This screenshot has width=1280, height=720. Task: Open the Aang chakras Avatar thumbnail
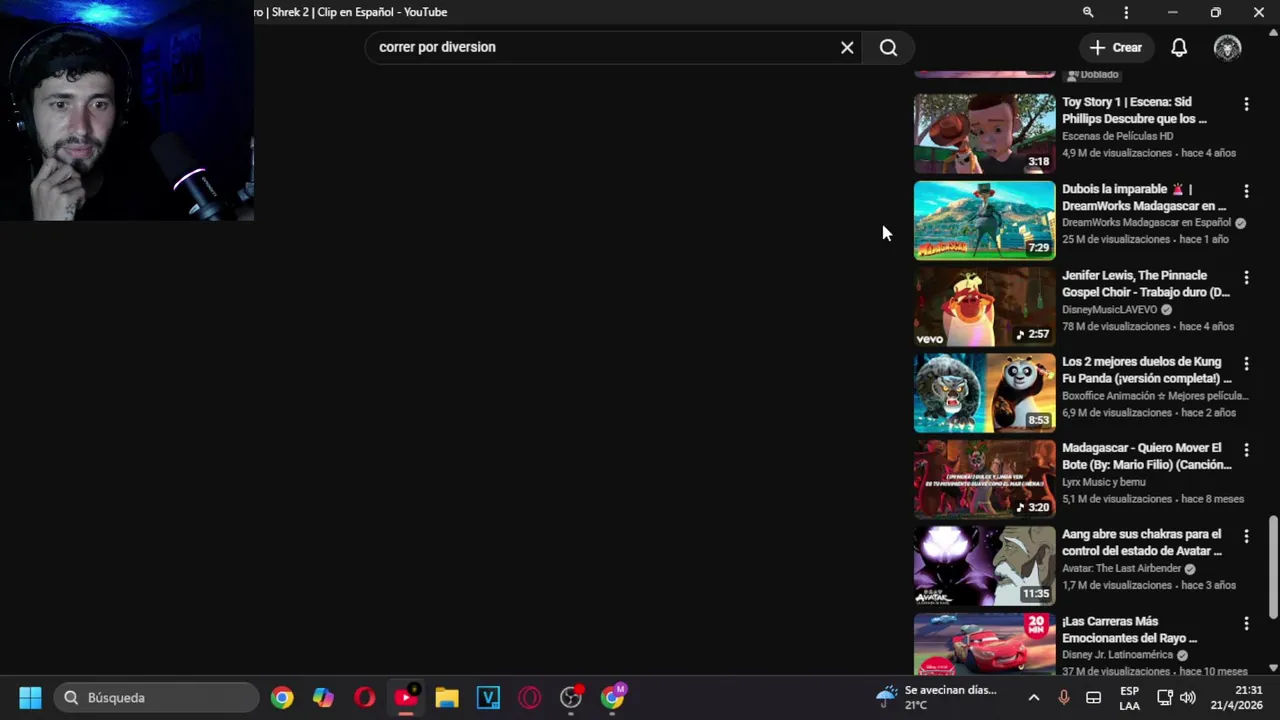(x=984, y=566)
